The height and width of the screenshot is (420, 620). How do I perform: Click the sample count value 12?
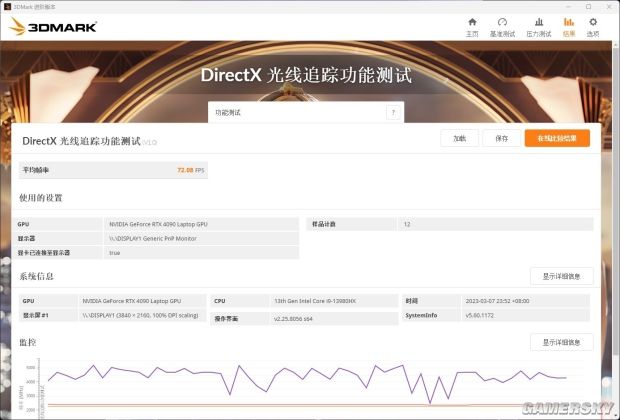(x=407, y=224)
